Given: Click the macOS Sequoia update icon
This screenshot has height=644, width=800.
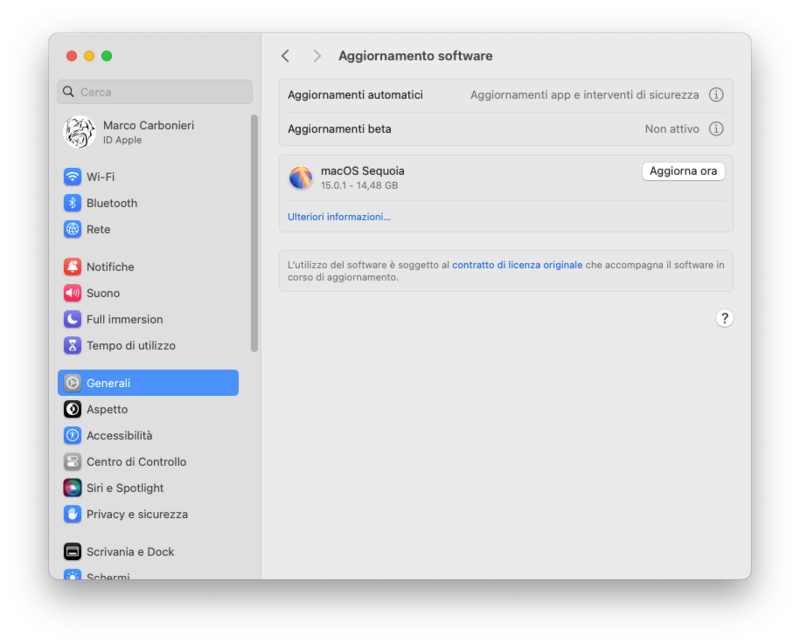Looking at the screenshot, I should (x=300, y=178).
